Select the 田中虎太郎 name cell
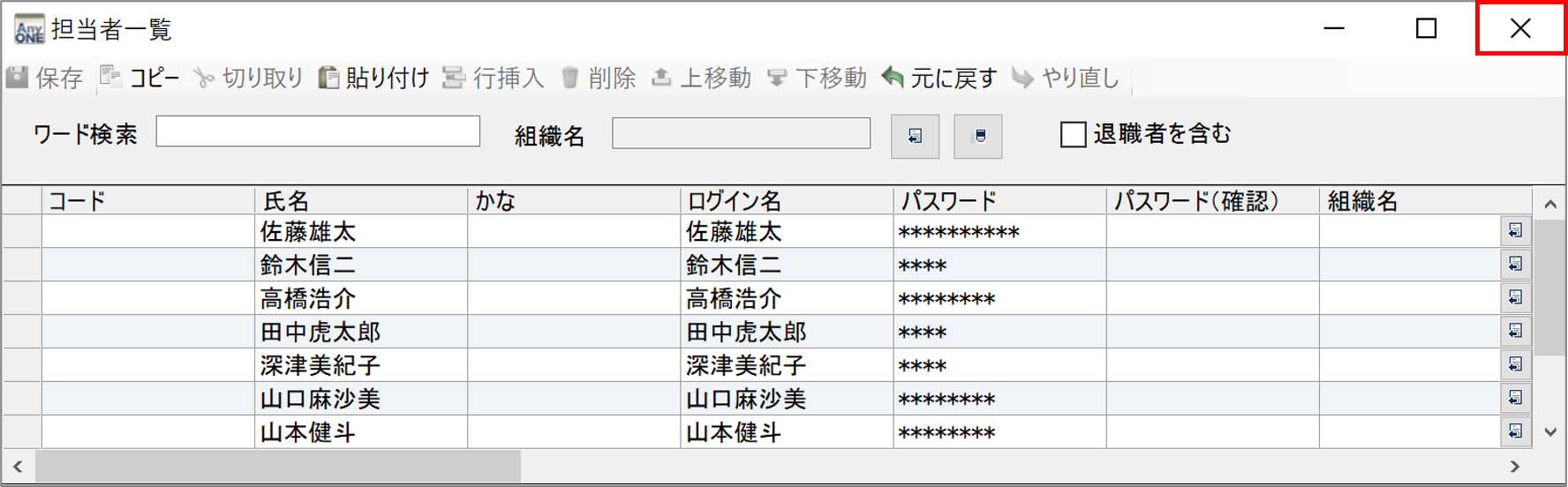The image size is (1568, 487). (x=360, y=333)
